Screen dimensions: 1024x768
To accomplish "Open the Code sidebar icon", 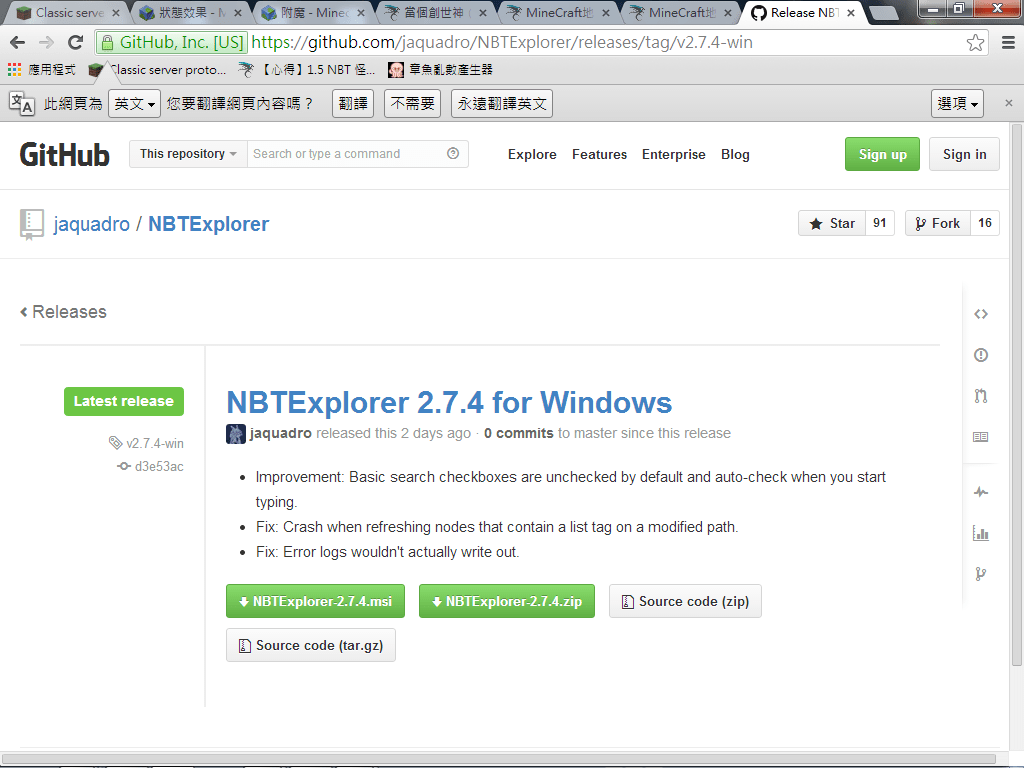I will click(x=980, y=314).
